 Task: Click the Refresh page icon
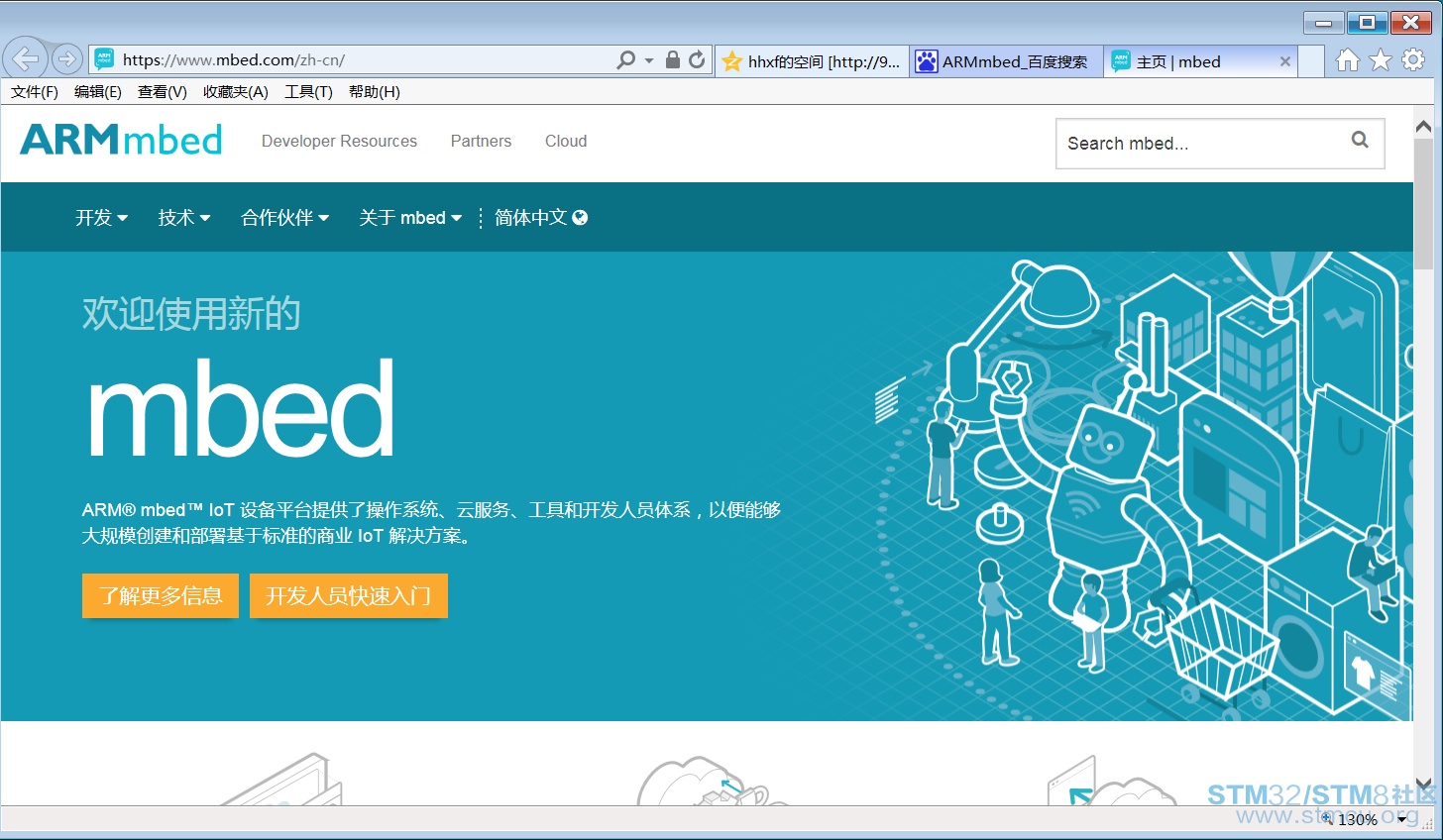coord(697,59)
